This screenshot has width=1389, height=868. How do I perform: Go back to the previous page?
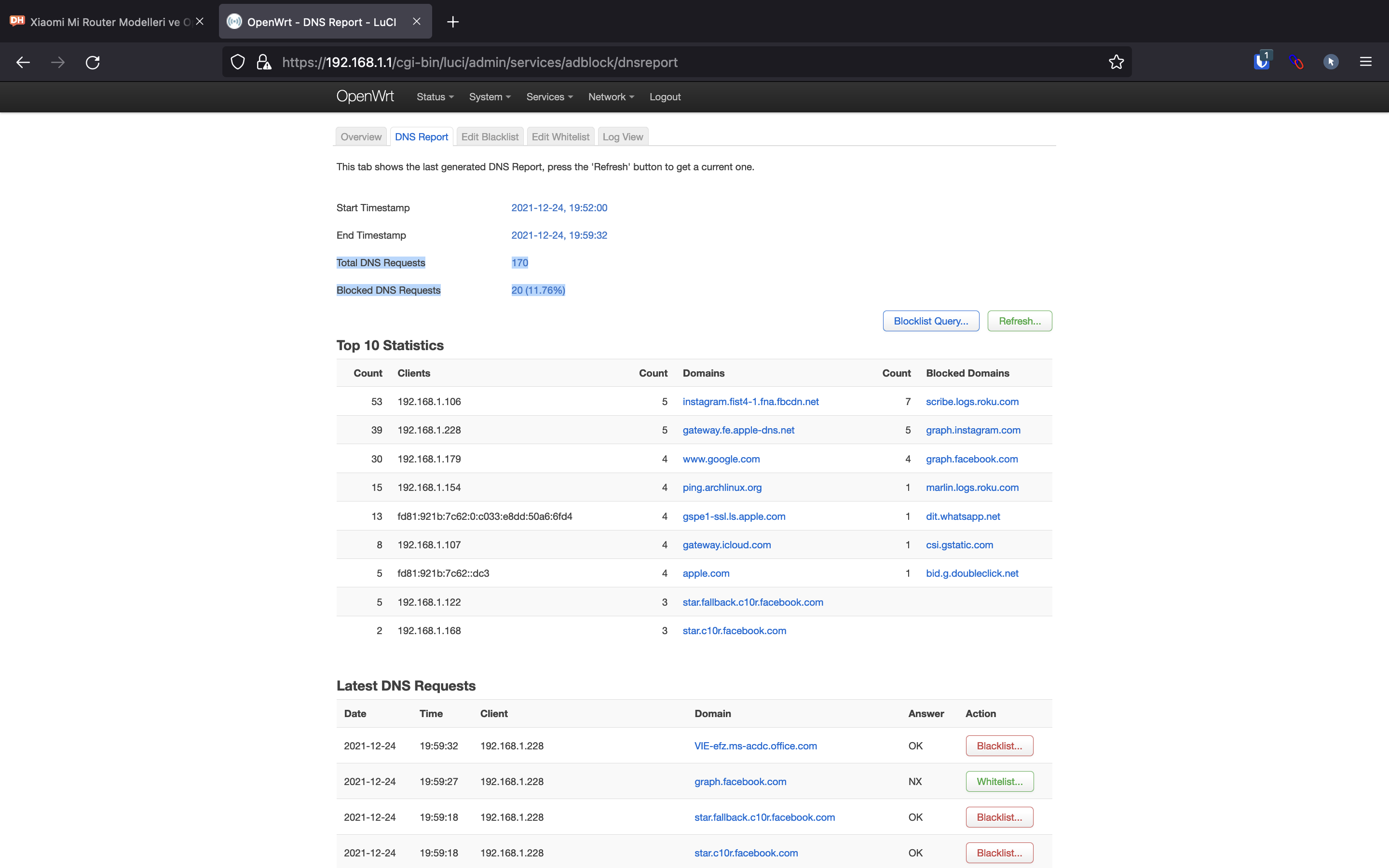pos(23,62)
